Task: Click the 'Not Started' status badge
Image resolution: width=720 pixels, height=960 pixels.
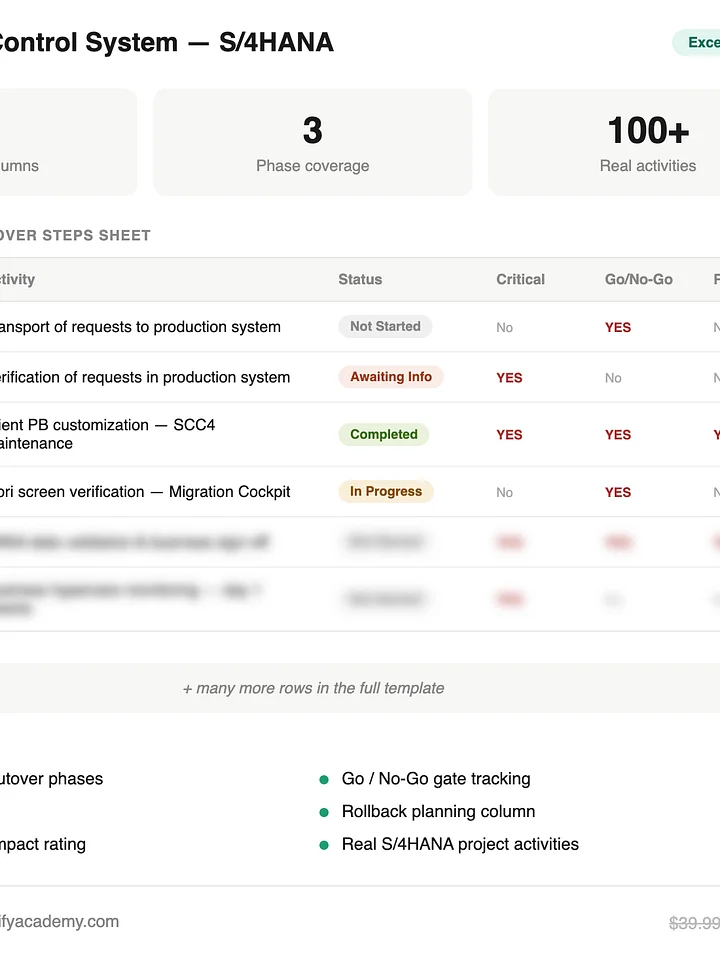Action: 385,326
